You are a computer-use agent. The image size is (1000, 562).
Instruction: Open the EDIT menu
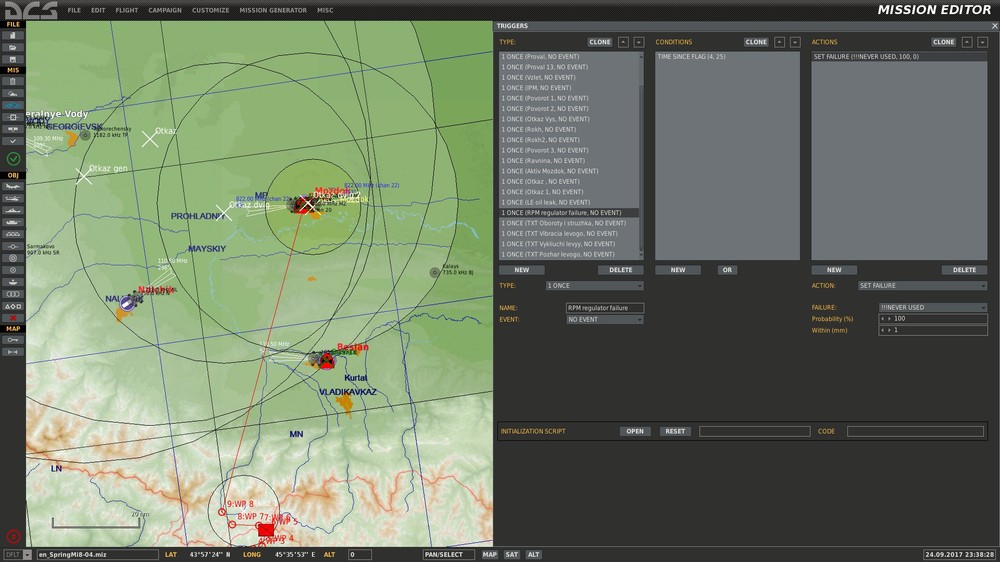(x=98, y=10)
